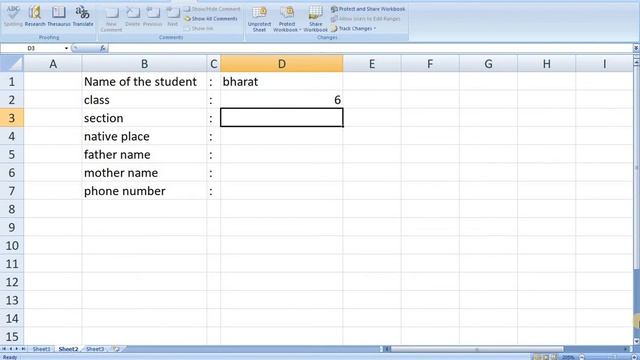Select column C header
Viewport: 640px width, 360px height.
213,64
